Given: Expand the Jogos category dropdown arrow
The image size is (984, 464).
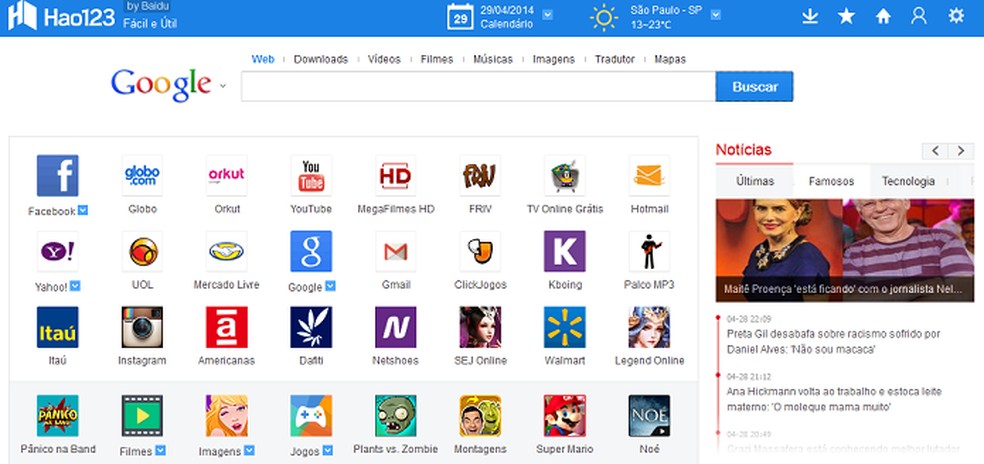Looking at the screenshot, I should point(328,450).
